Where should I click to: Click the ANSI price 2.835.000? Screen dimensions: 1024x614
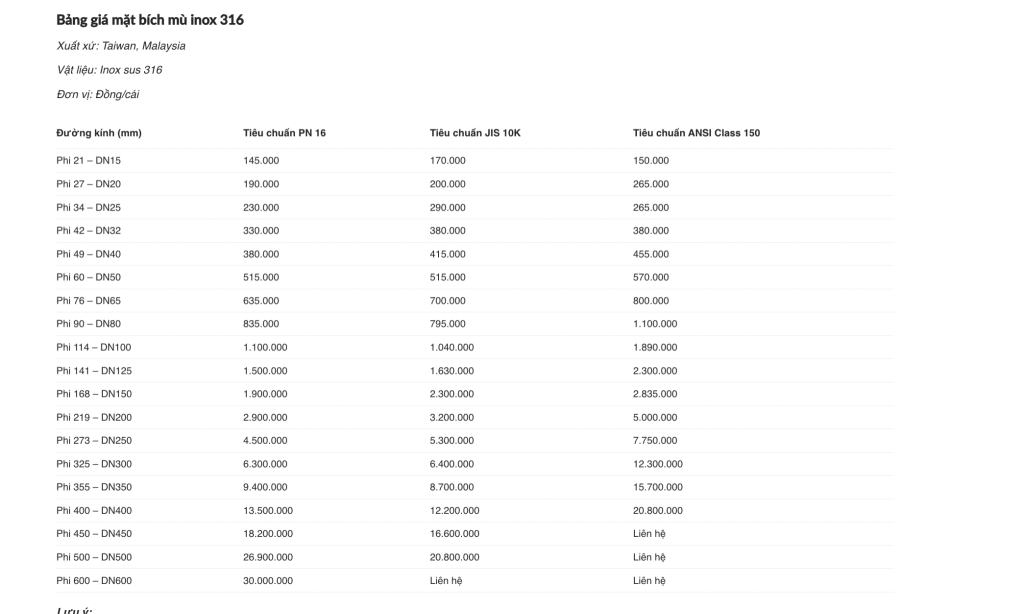click(x=655, y=394)
